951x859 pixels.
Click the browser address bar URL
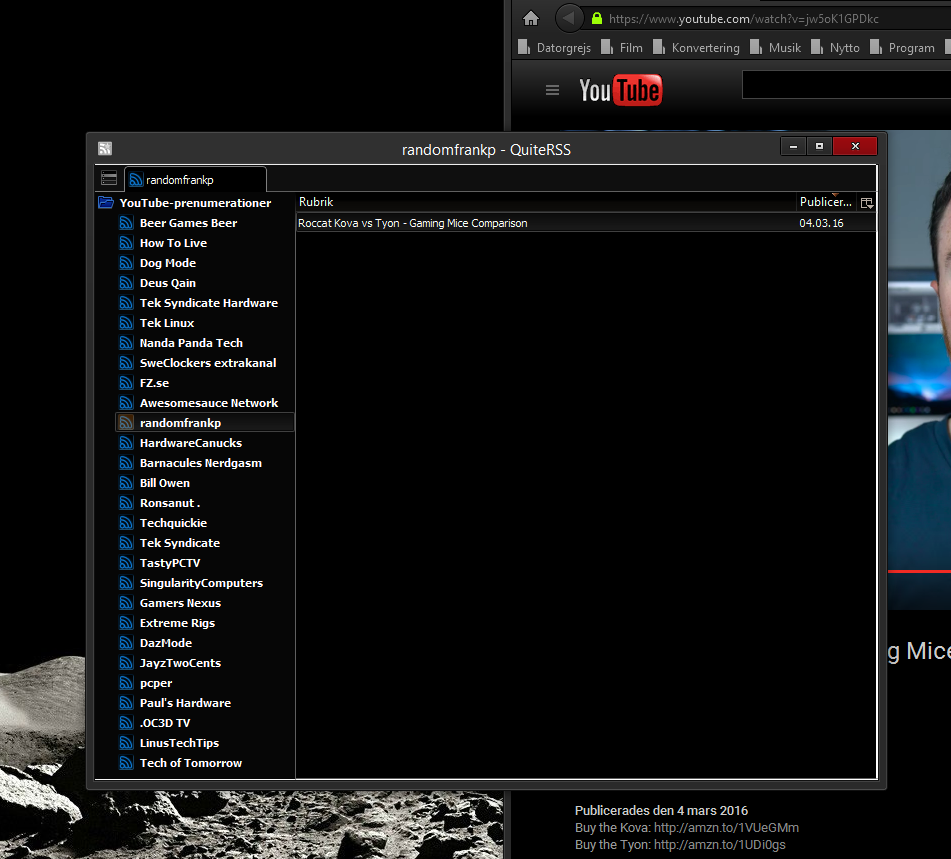coord(744,19)
